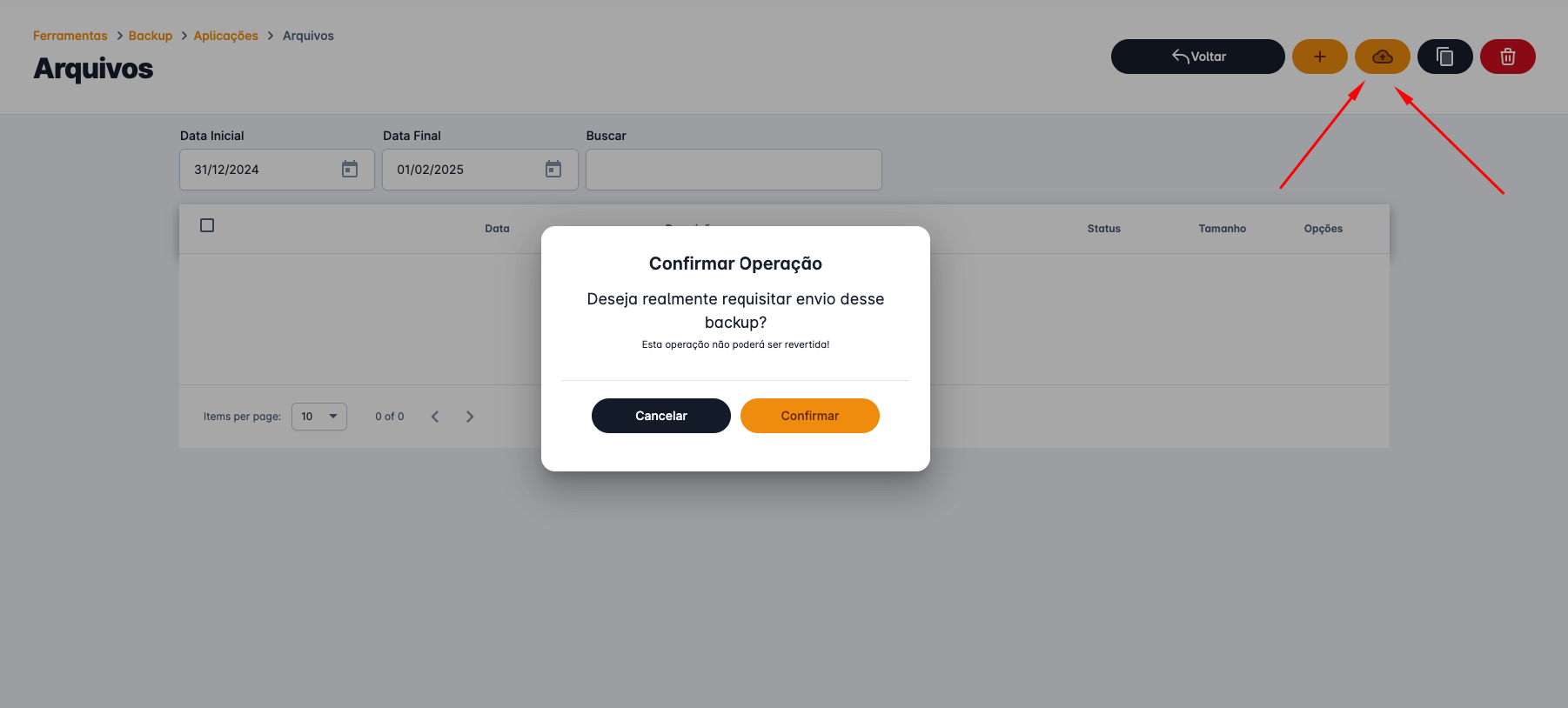1568x708 pixels.
Task: Go to the next page arrow
Action: click(x=470, y=417)
